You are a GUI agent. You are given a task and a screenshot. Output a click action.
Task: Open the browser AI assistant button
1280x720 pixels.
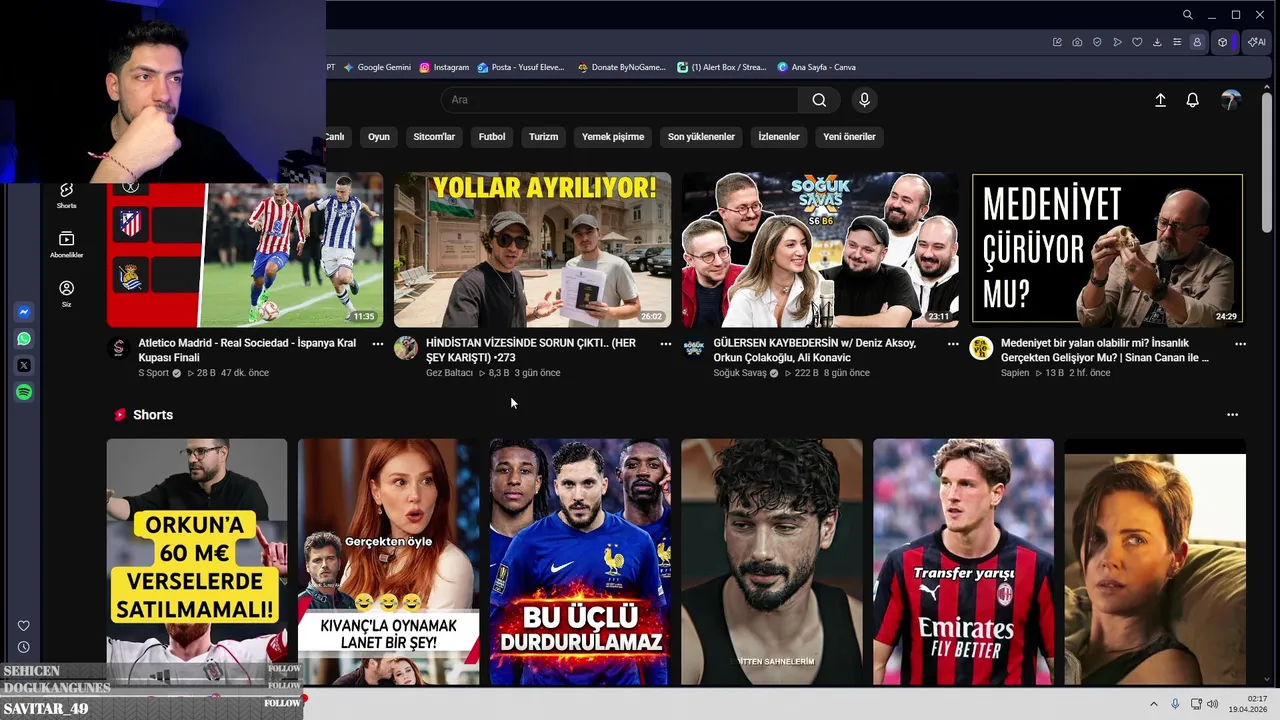tap(1255, 42)
